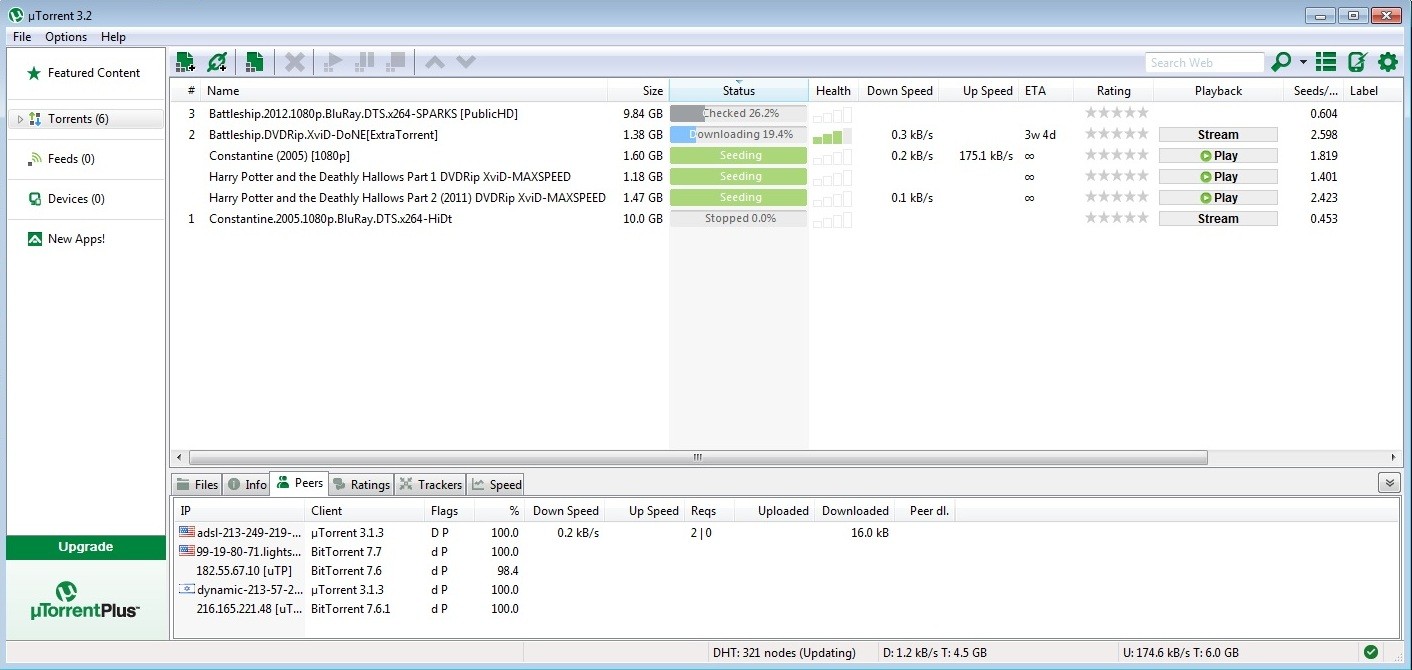Click the Health column header
Viewport: 1412px width, 670px height.
tap(833, 91)
